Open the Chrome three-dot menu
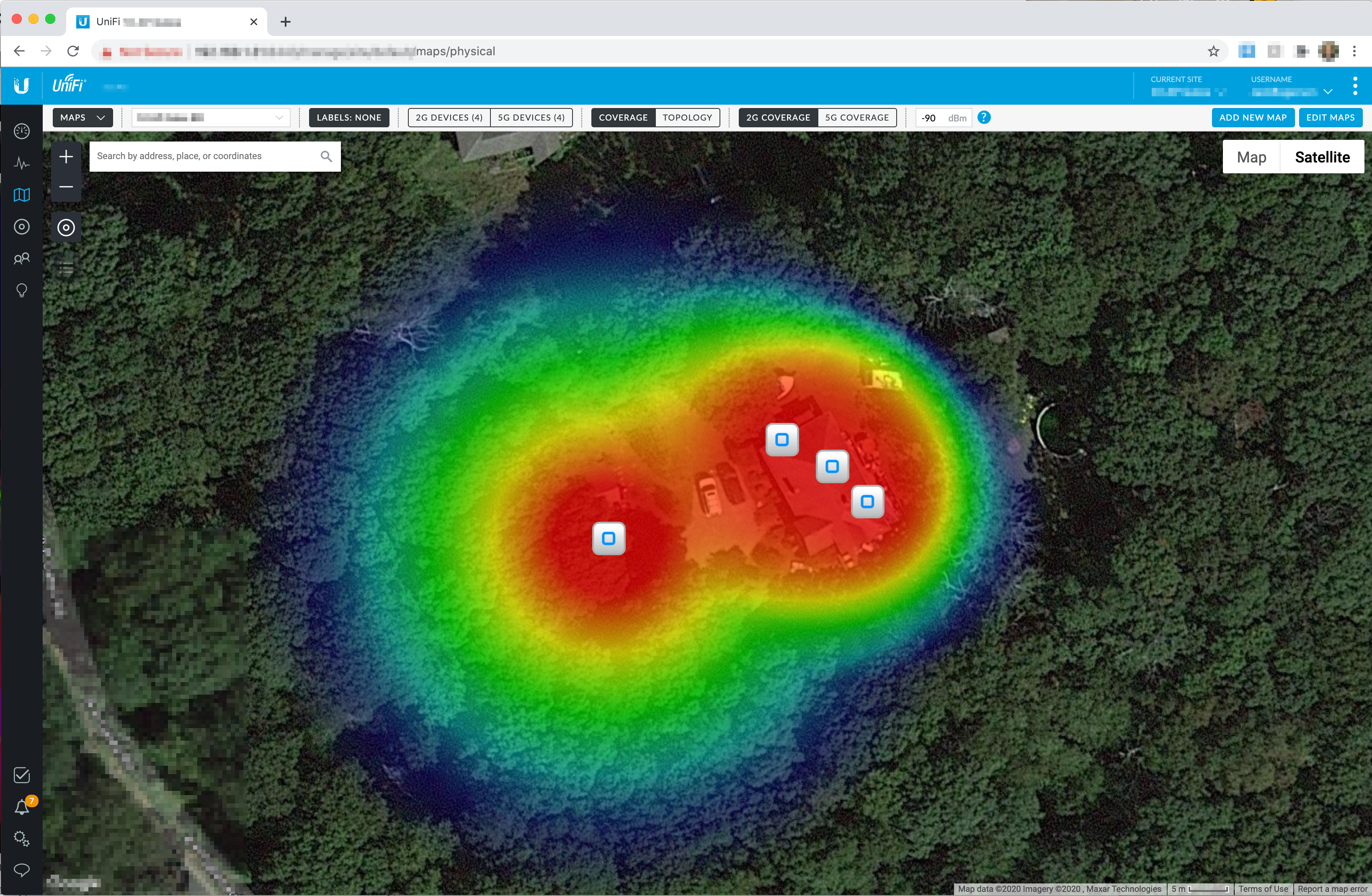The height and width of the screenshot is (896, 1372). (1355, 51)
